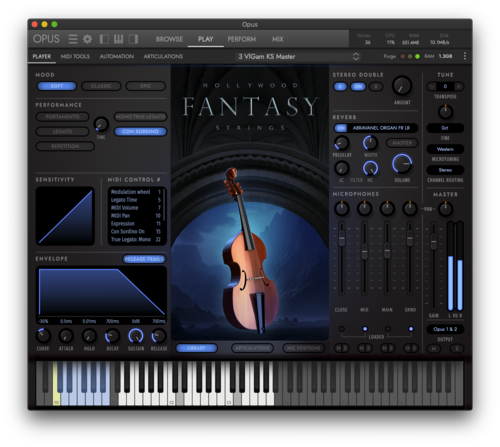Image resolution: width=500 pixels, height=447 pixels.
Task: Open the Western microtuning dropdown
Action: [445, 149]
